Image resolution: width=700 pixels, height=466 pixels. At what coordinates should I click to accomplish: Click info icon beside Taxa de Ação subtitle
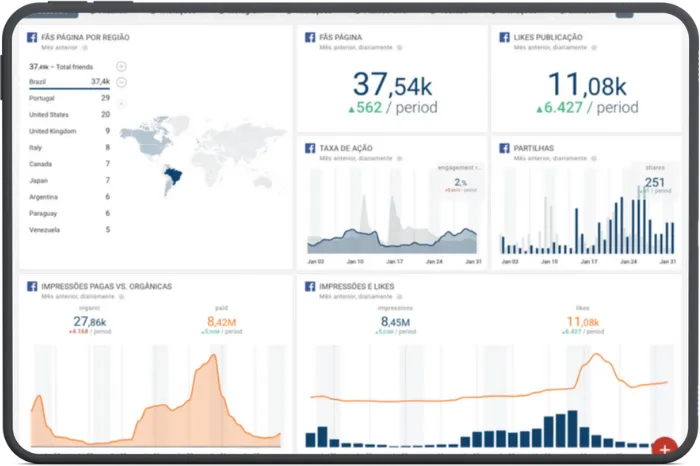coord(400,158)
